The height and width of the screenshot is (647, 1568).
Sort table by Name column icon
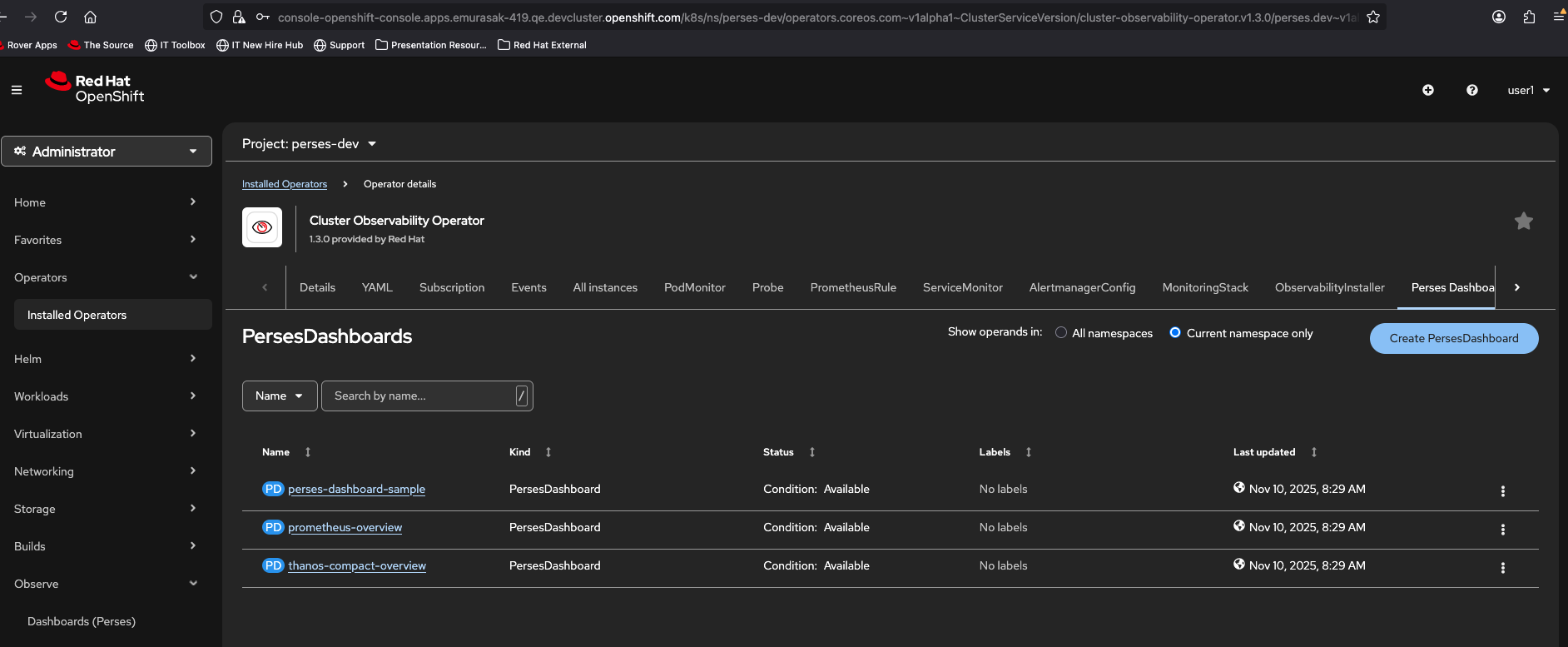[x=308, y=452]
